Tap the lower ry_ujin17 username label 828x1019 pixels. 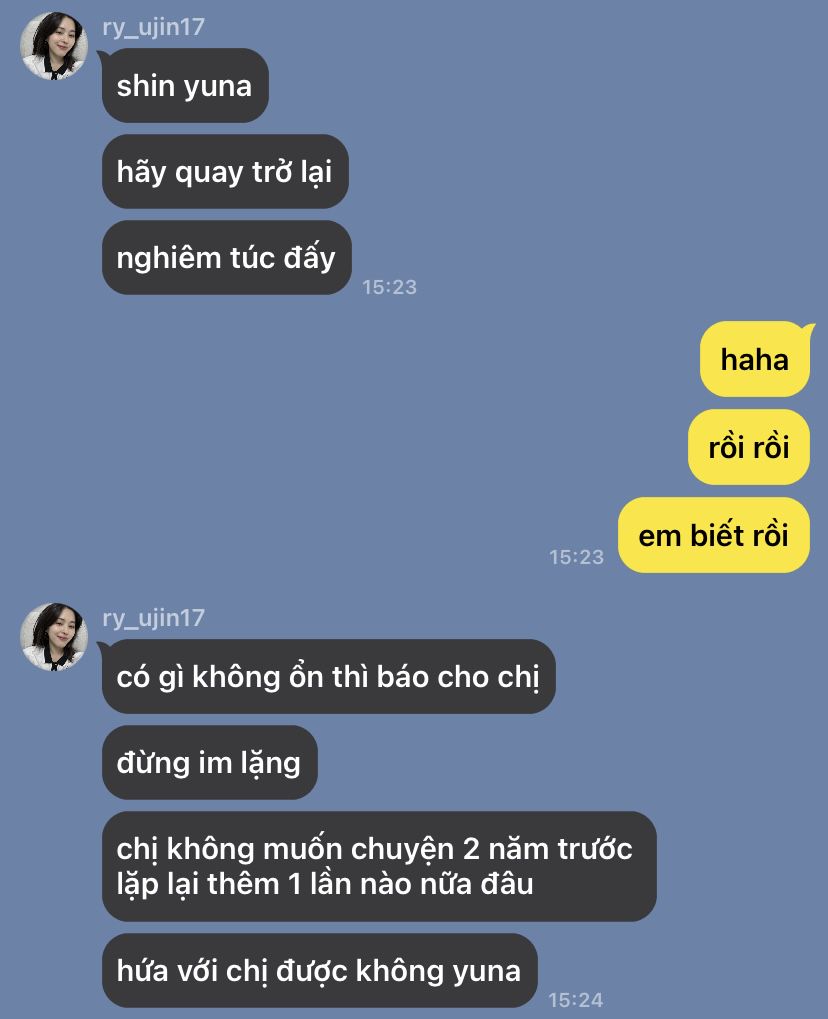point(153,618)
